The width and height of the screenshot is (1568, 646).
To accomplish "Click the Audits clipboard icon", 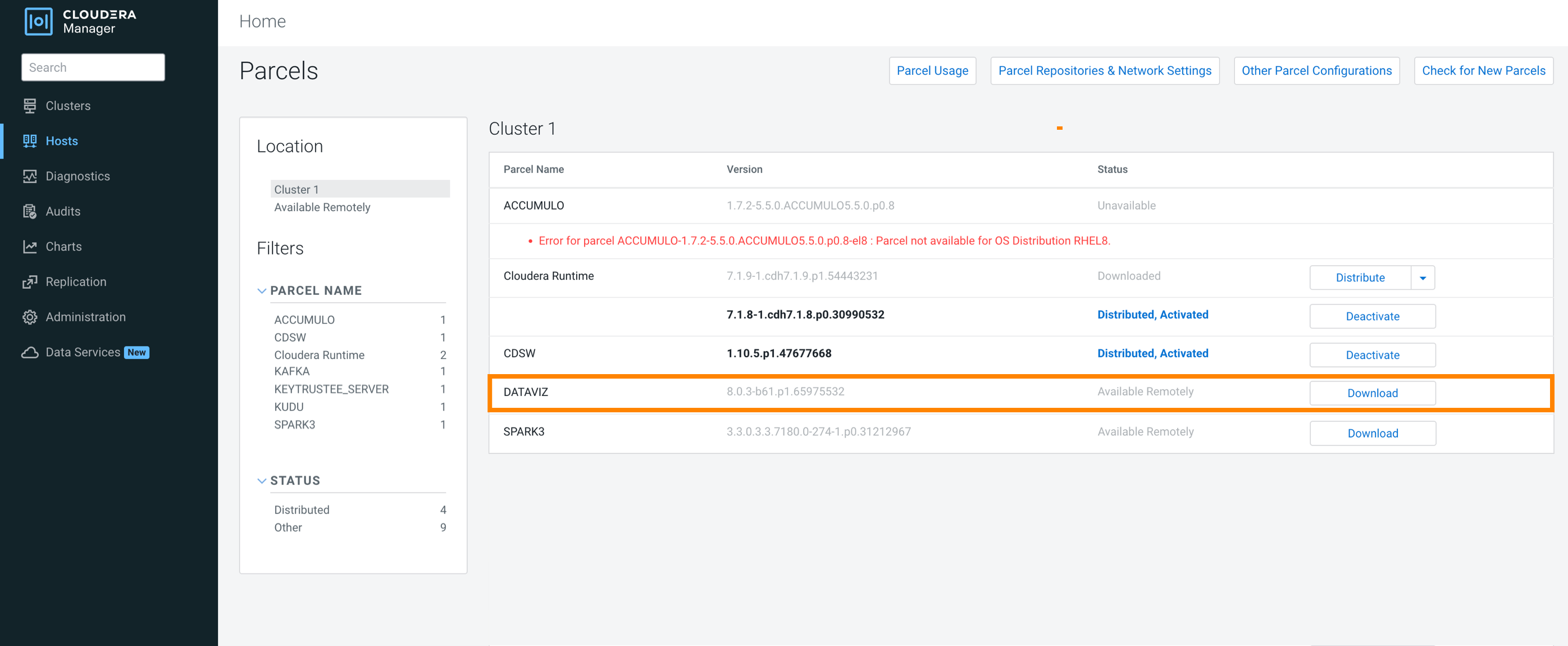I will 30,211.
